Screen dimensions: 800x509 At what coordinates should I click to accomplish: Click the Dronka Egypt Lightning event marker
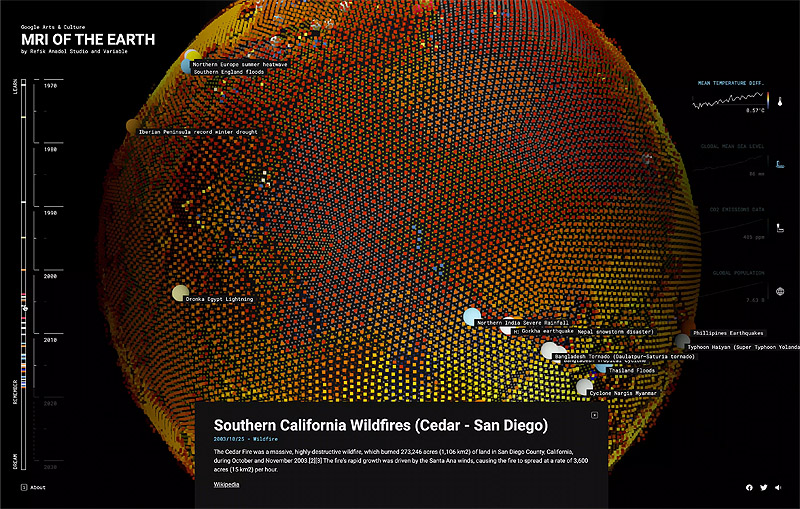pos(180,293)
